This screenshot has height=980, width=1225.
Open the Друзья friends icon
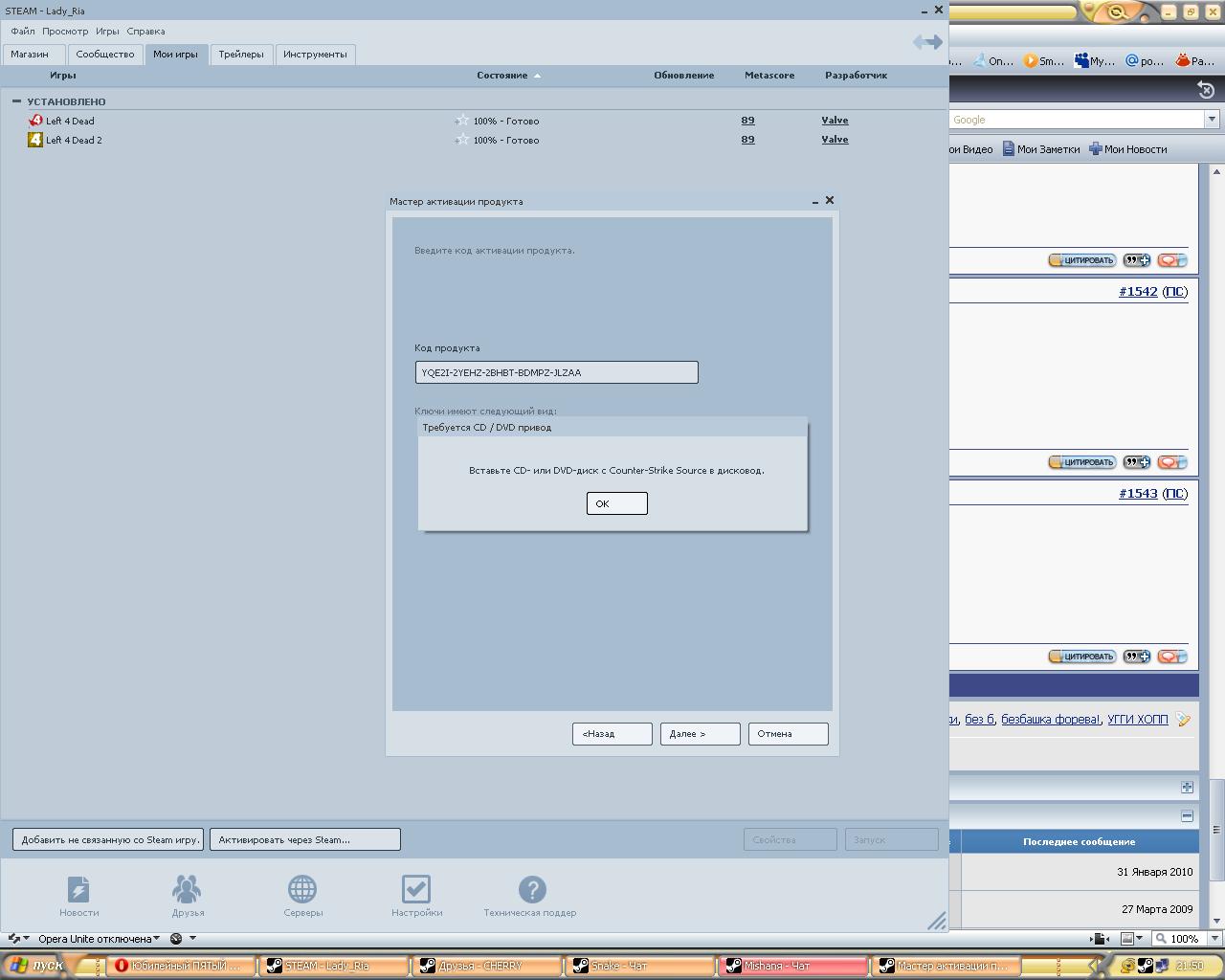point(187,889)
